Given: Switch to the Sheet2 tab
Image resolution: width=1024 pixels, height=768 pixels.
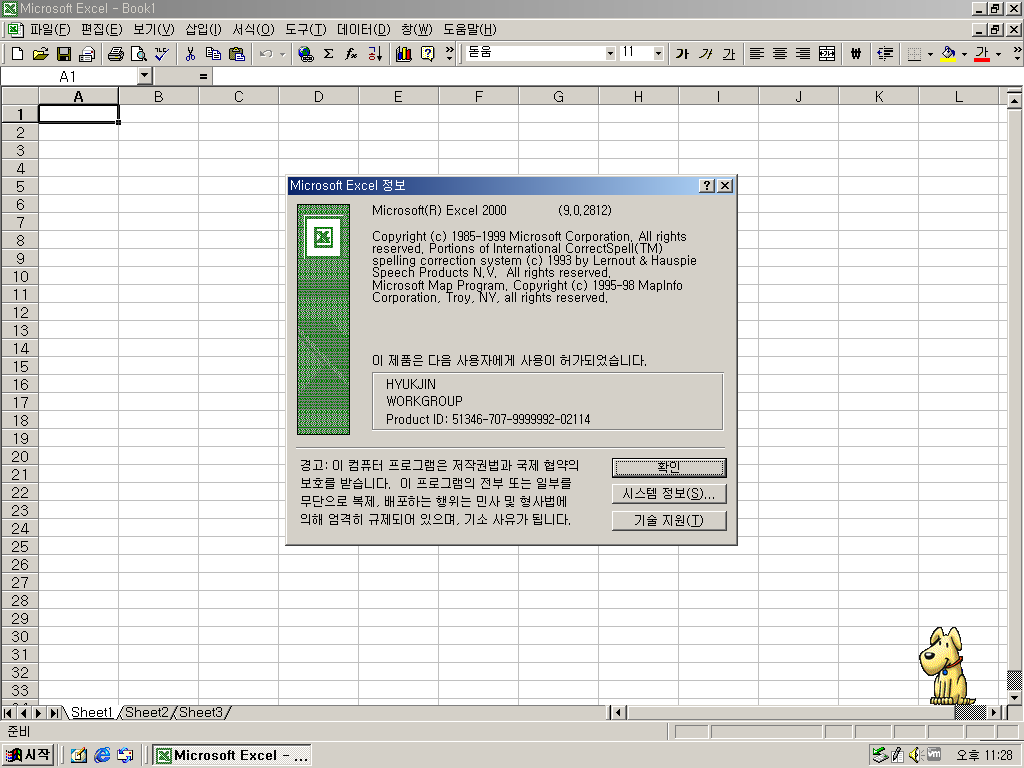Looking at the screenshot, I should pyautogui.click(x=146, y=712).
